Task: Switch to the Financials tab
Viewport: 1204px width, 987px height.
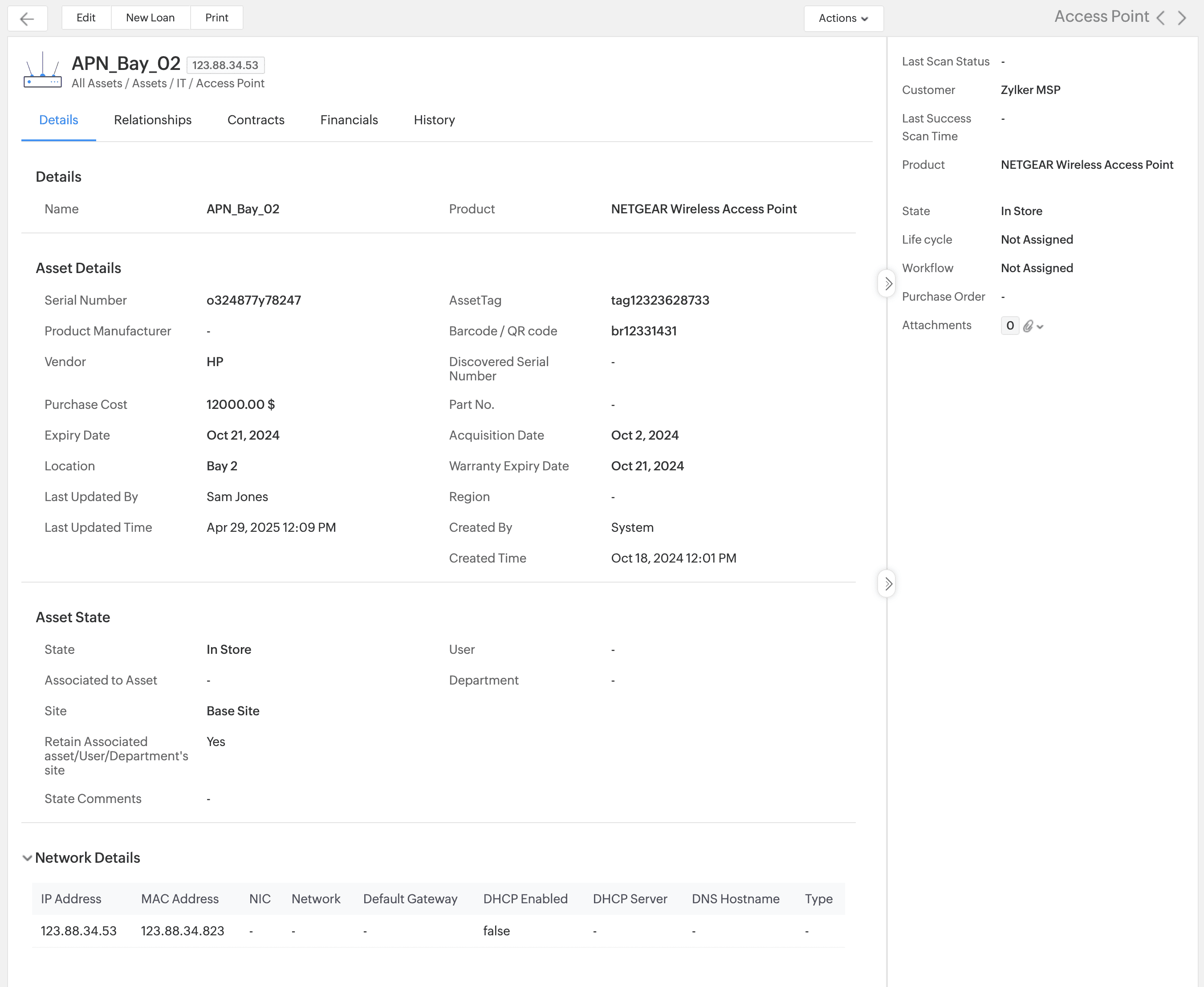Action: click(x=349, y=120)
